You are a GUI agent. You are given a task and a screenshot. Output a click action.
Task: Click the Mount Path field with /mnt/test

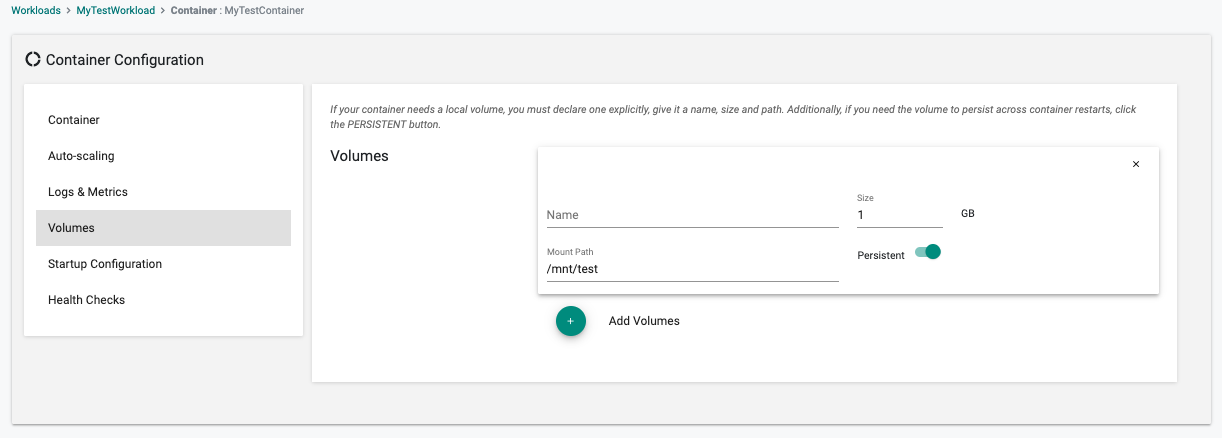(692, 269)
